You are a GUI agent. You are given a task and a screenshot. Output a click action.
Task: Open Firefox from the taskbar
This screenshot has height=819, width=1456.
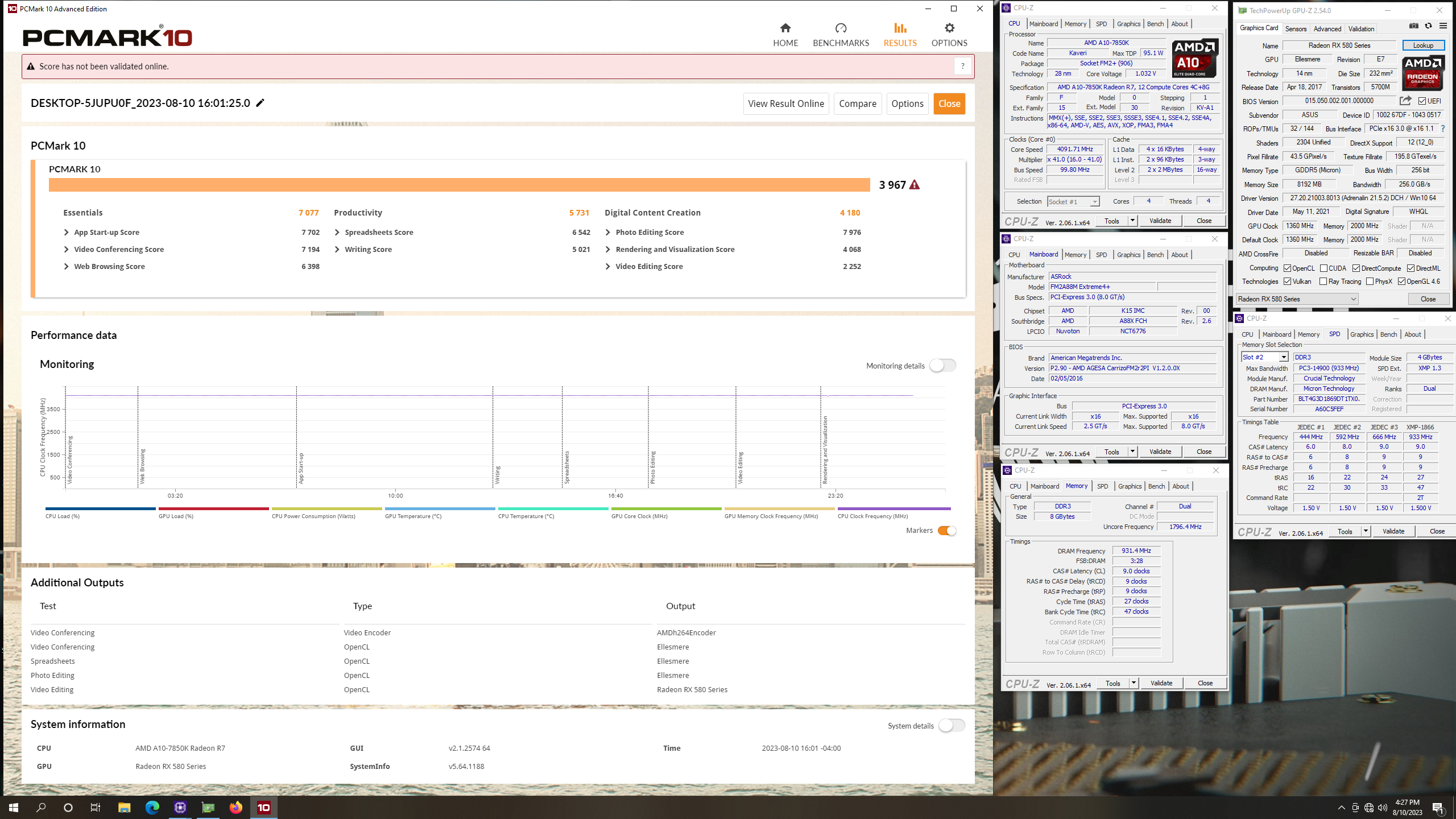click(235, 807)
